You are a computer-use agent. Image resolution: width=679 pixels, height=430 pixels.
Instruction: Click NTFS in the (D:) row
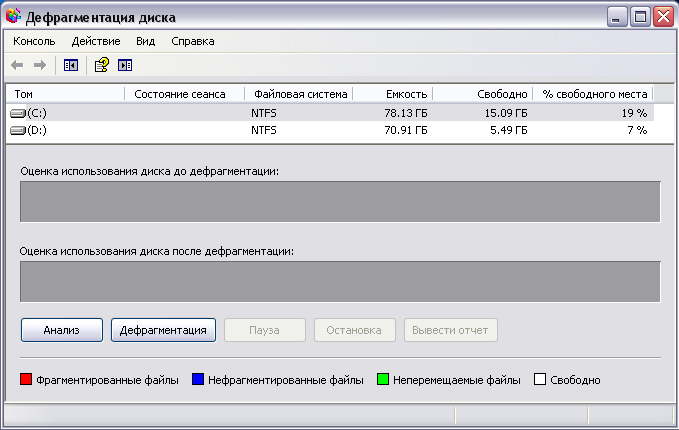tap(264, 130)
